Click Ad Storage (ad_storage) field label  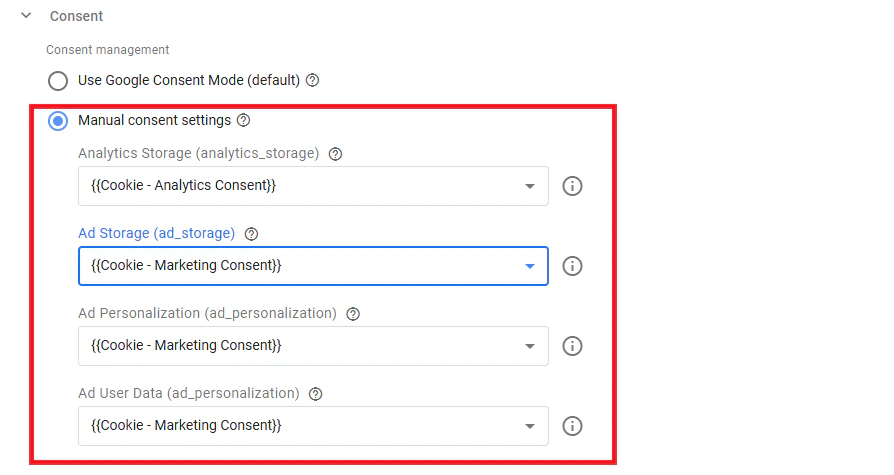156,233
